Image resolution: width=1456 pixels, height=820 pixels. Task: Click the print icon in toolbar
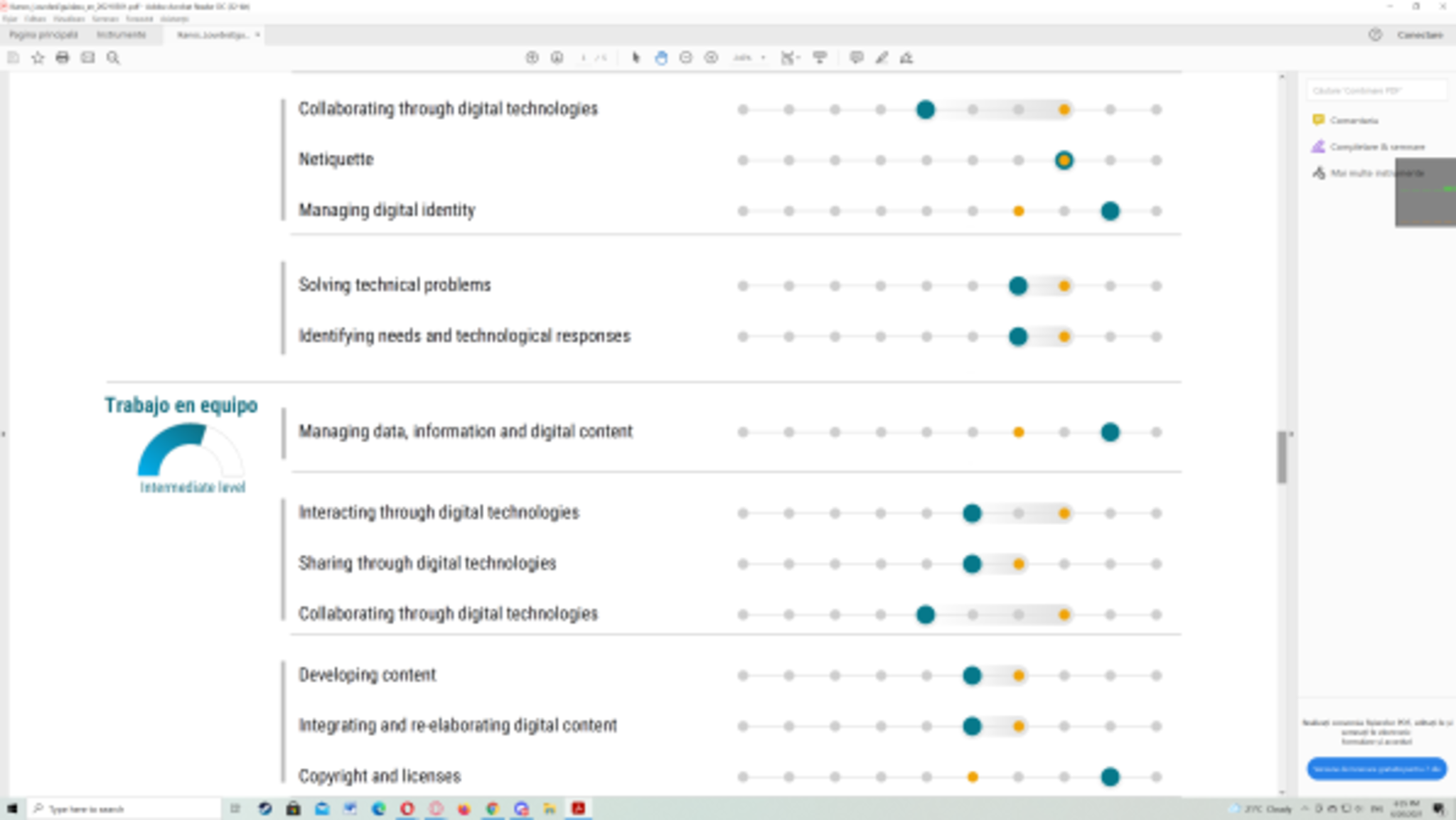pyautogui.click(x=63, y=58)
